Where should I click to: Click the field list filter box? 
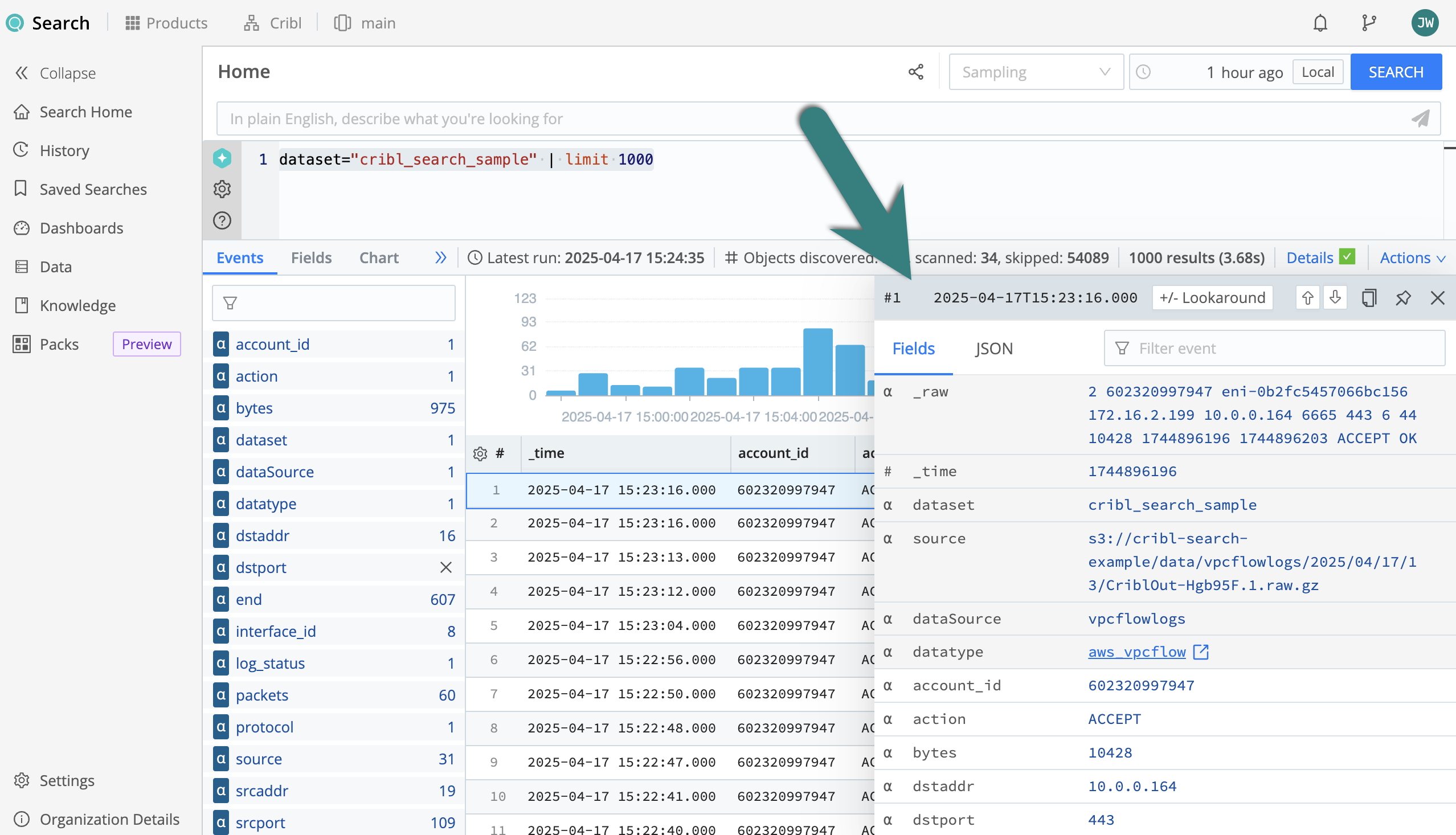334,303
